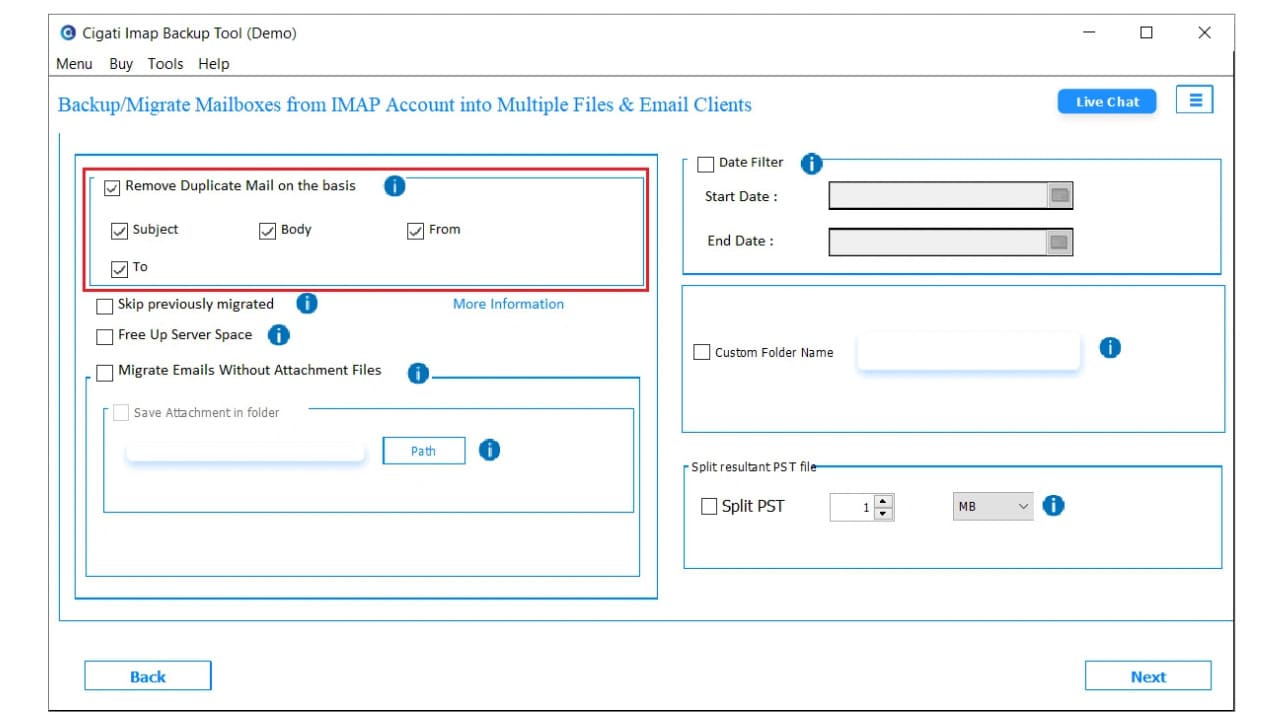Minimize the Cigati Imap Backup Tool window
Image resolution: width=1280 pixels, height=720 pixels.
[1089, 33]
